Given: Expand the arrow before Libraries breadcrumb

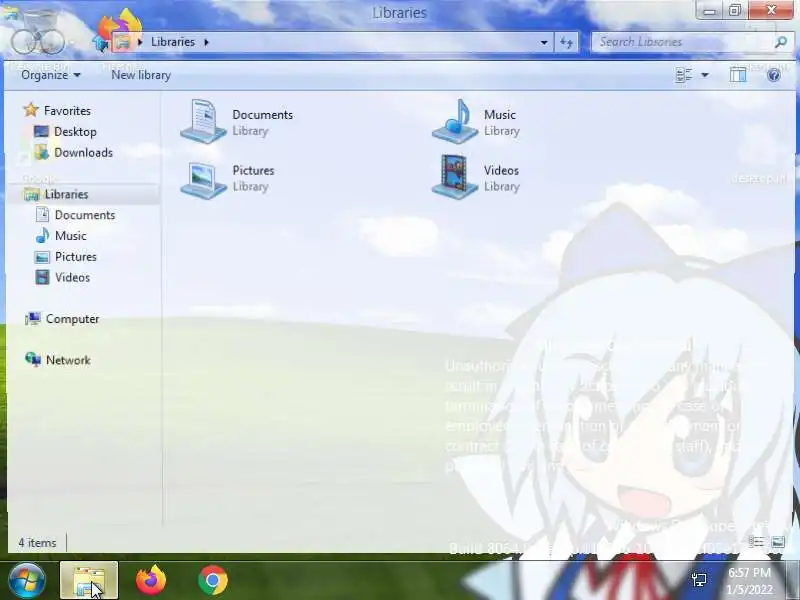Looking at the screenshot, I should 140,42.
